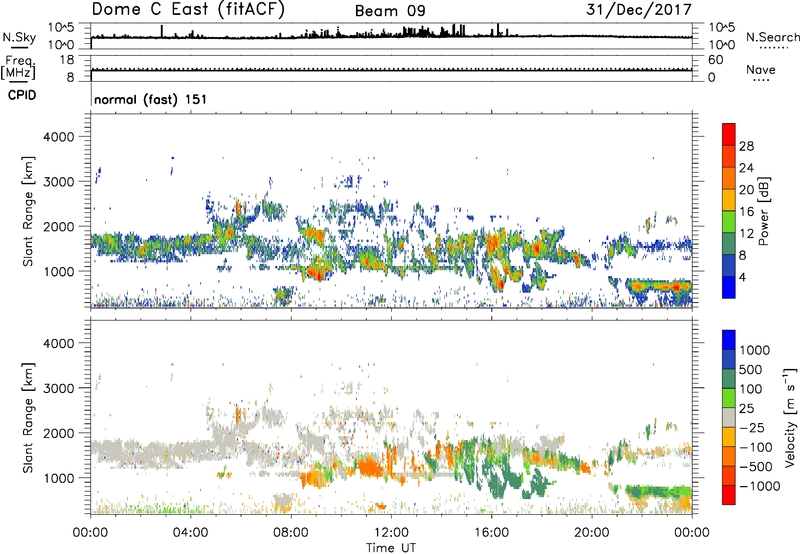The width and height of the screenshot is (800, 554).
Task: Click the velocity panel 'Slant Range [km]' label
Action: (x=28, y=417)
